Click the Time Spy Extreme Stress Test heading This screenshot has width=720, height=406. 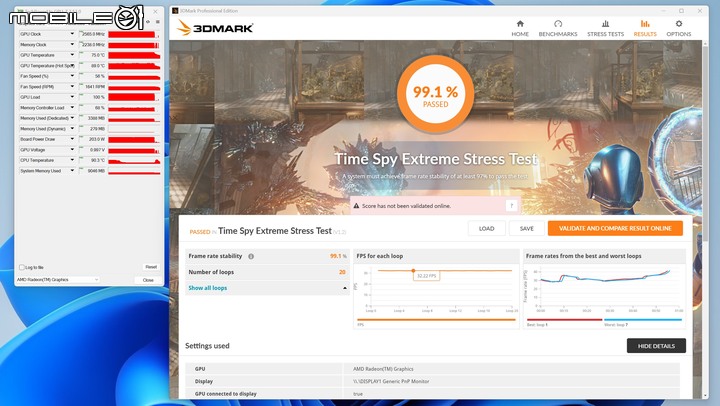click(x=435, y=159)
